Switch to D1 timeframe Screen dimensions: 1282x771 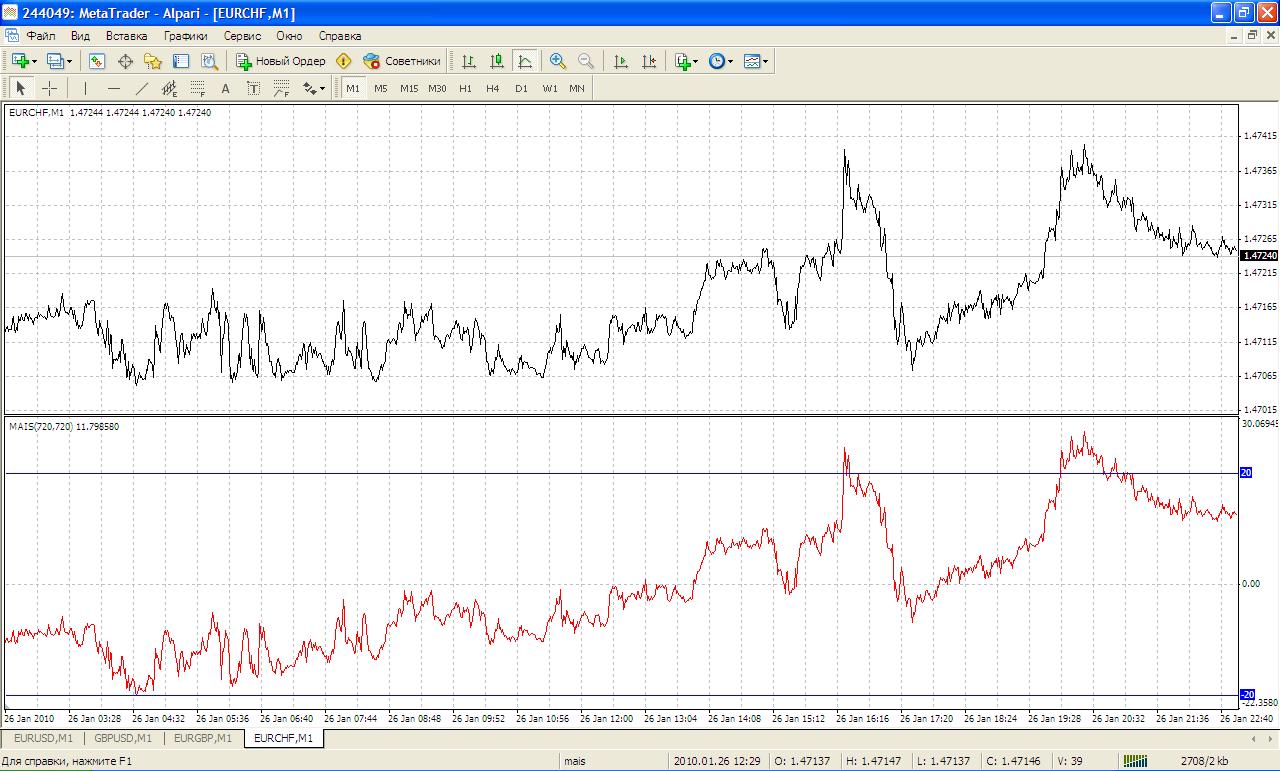point(521,88)
